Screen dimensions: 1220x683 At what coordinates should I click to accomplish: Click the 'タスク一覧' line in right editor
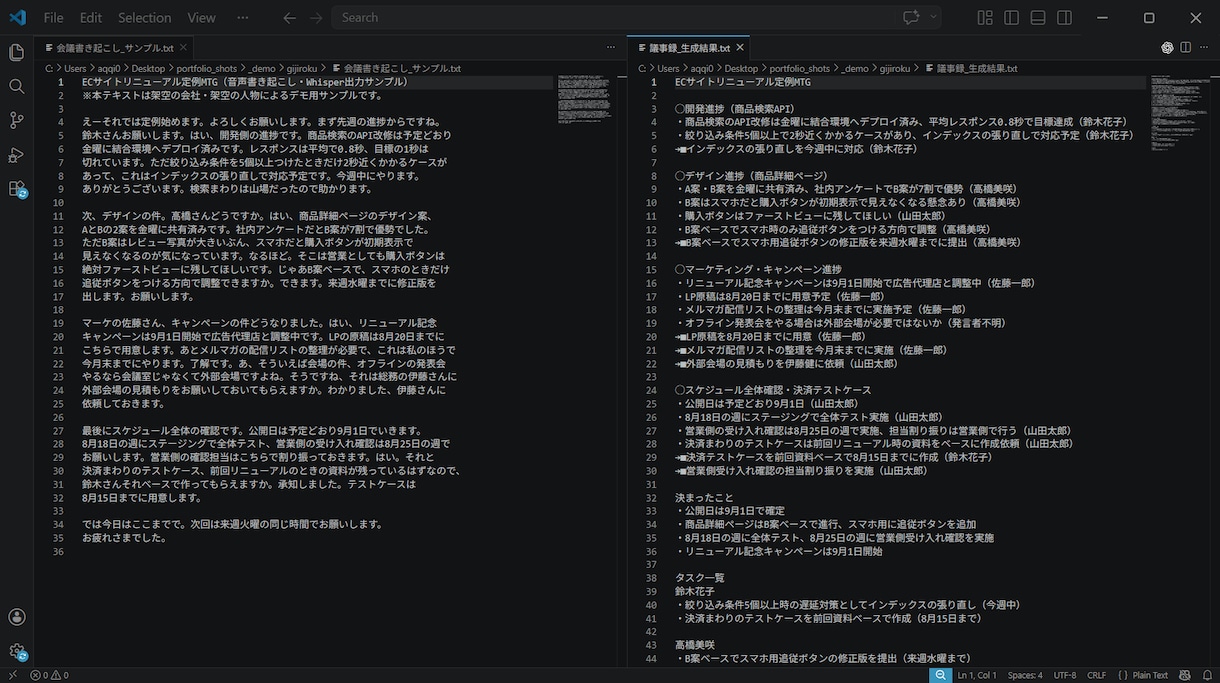(x=699, y=578)
